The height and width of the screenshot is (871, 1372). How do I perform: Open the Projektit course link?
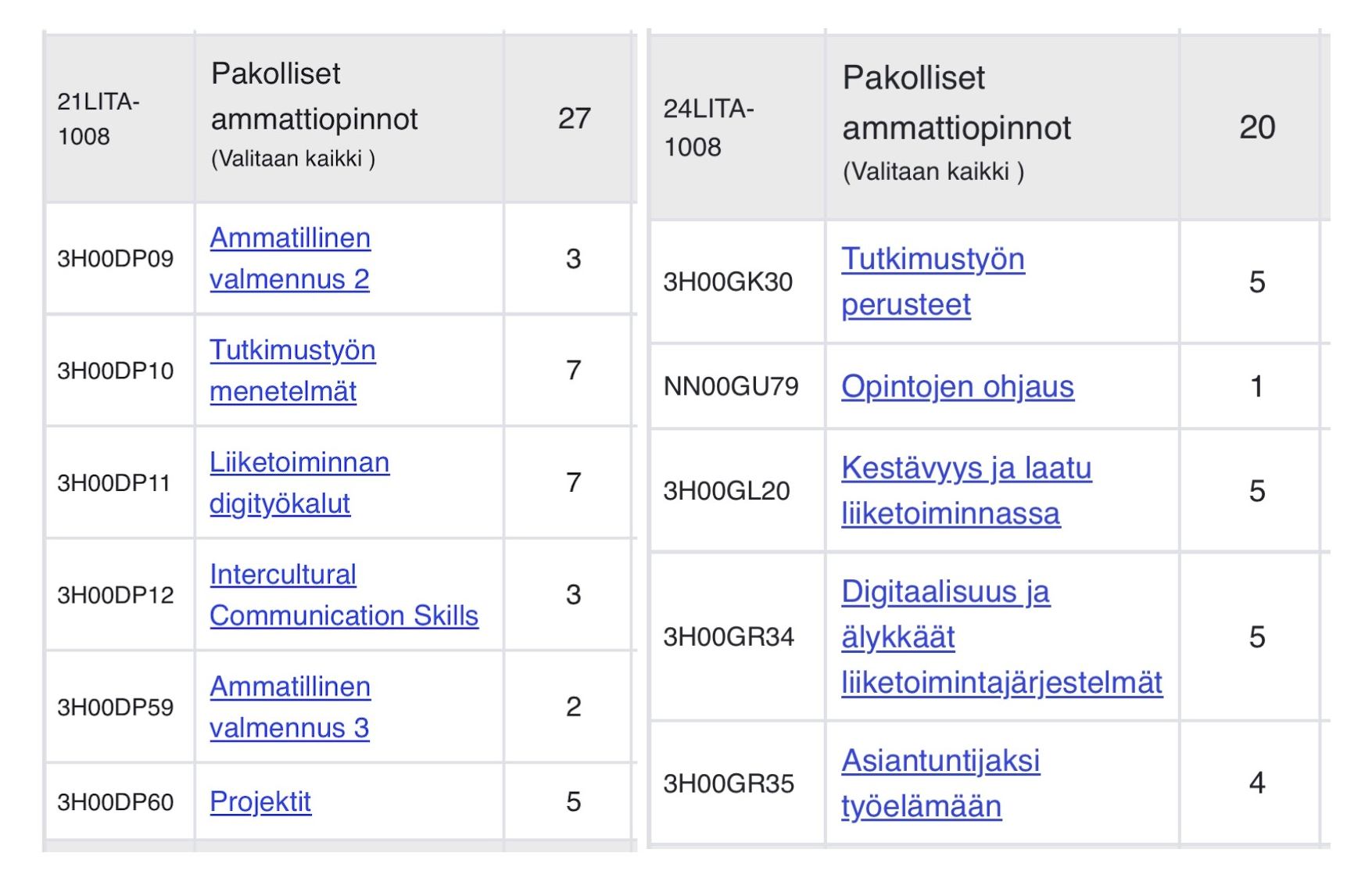[x=260, y=801]
